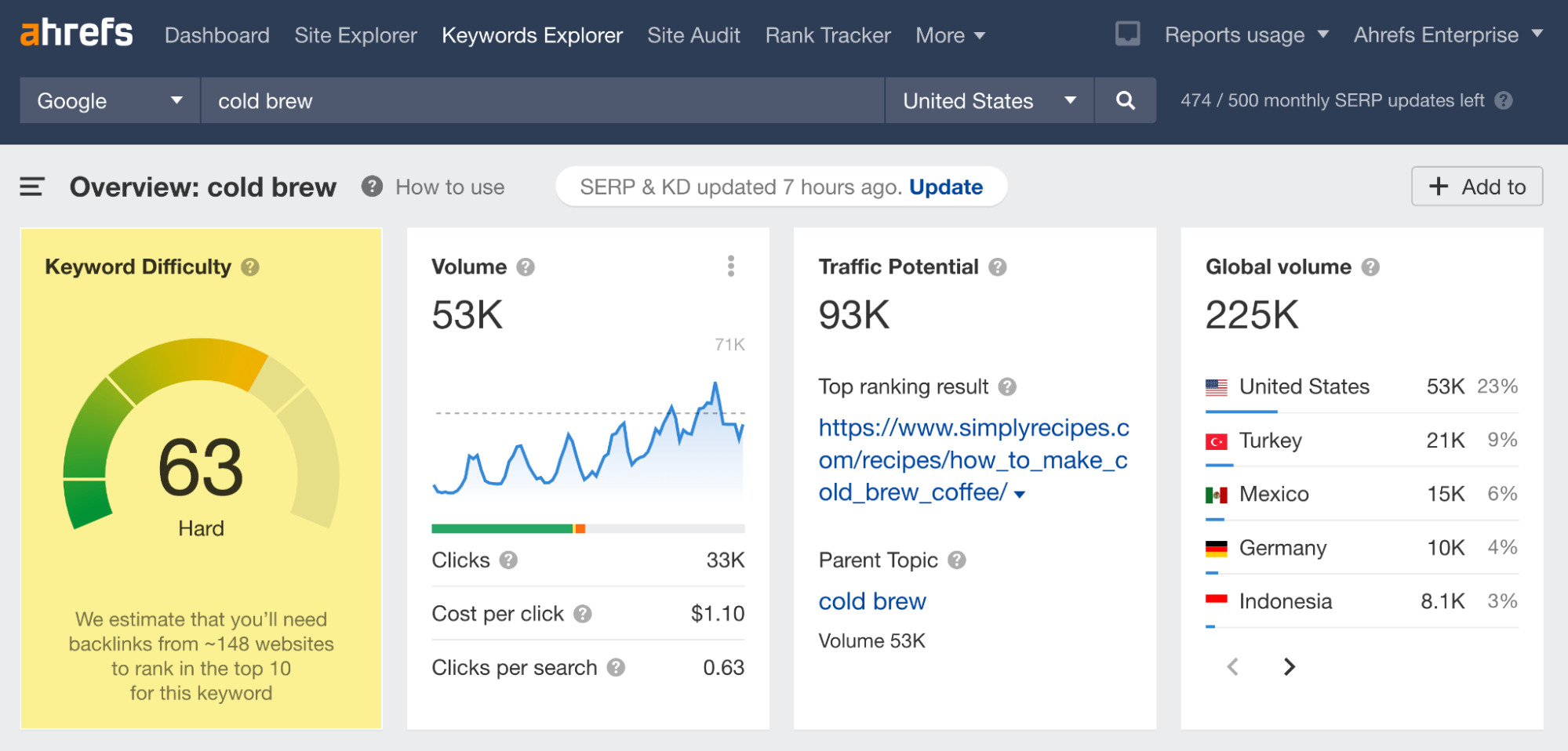1568x751 pixels.
Task: Open Cost per click help icon
Action: pyautogui.click(x=582, y=614)
